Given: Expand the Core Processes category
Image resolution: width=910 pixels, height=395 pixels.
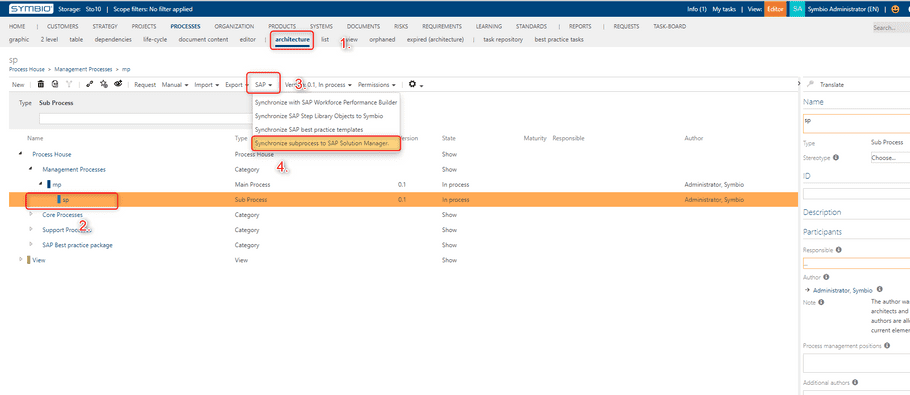Looking at the screenshot, I should tap(31, 214).
